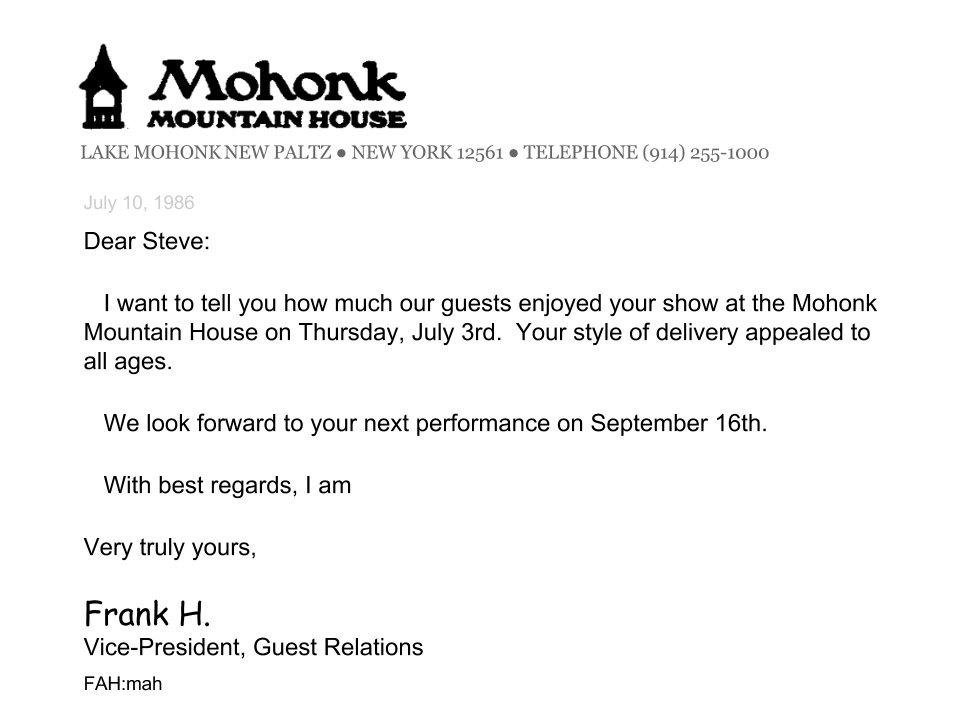Click the bullet before TELEPHONE
Viewport: 960px width, 720px height.
(513, 154)
